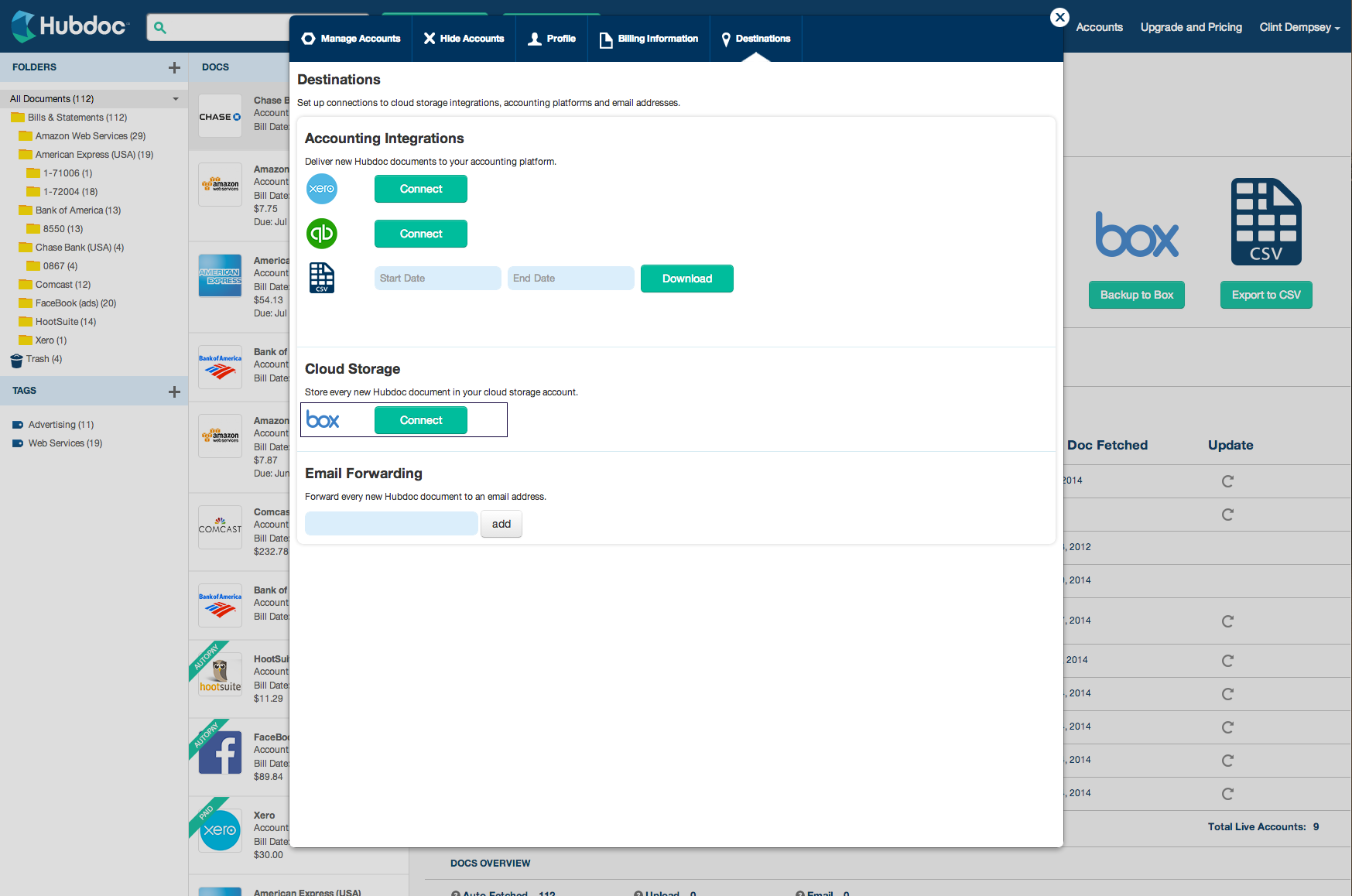This screenshot has height=896, width=1352.
Task: Download the CSV export
Action: click(x=687, y=279)
